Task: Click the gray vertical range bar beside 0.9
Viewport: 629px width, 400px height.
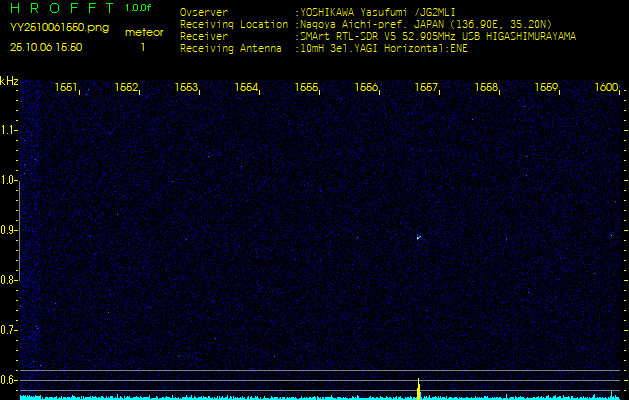Action: click(x=19, y=231)
